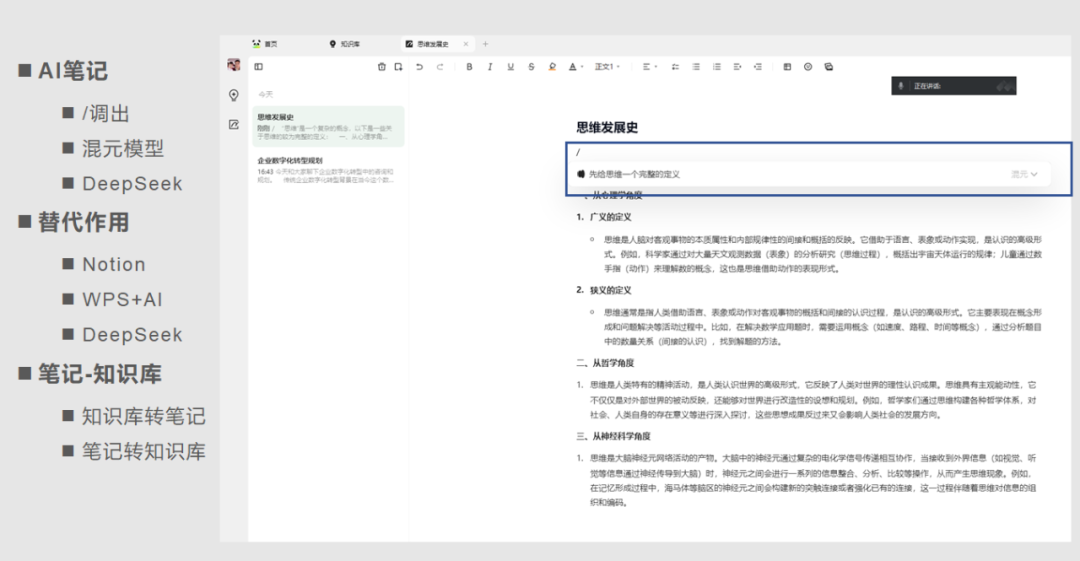
Task: Toggle underline formatting
Action: click(510, 67)
